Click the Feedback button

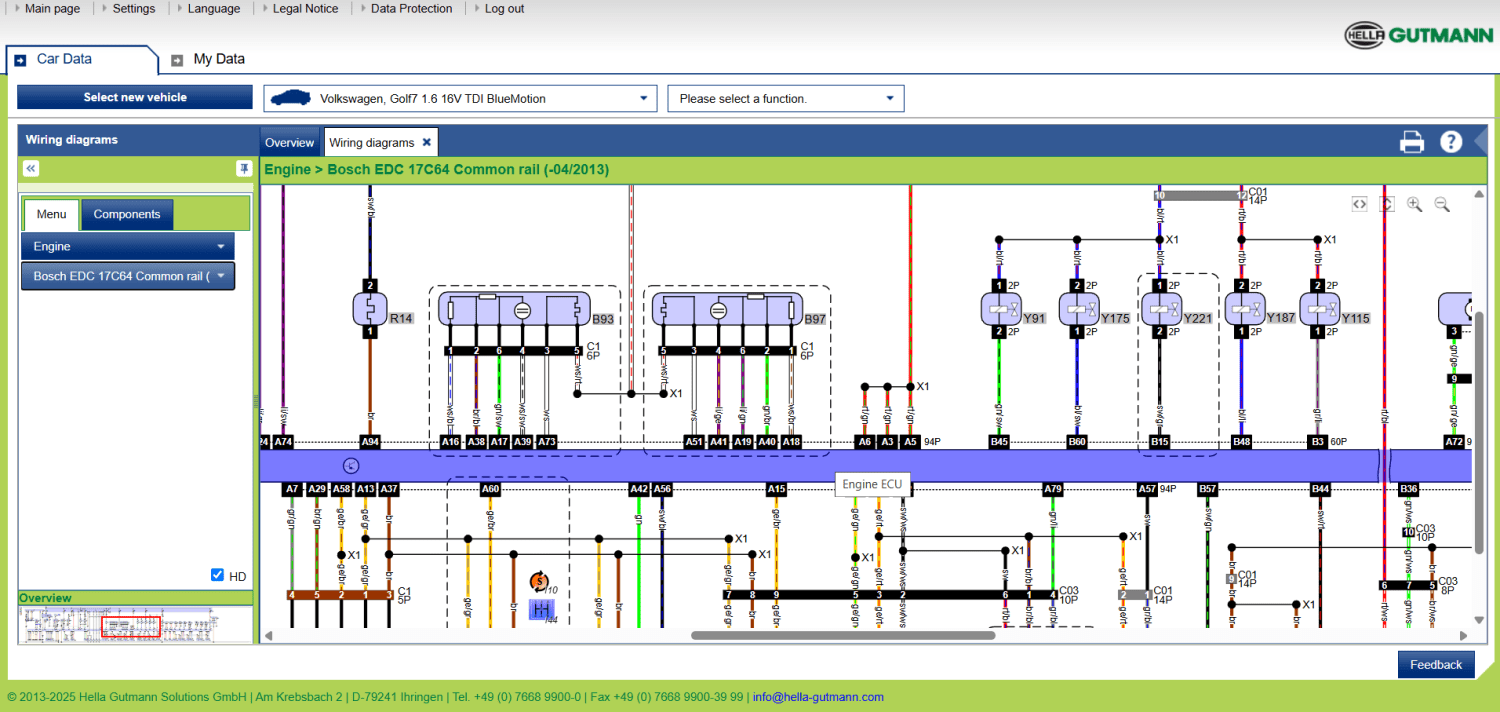[x=1435, y=664]
